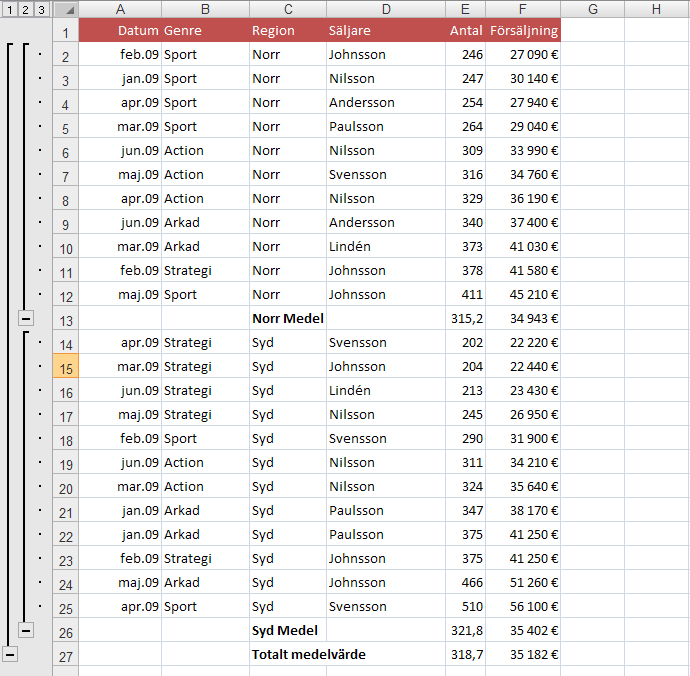690x676 pixels.
Task: Select Antal value 411
Action: [466, 294]
